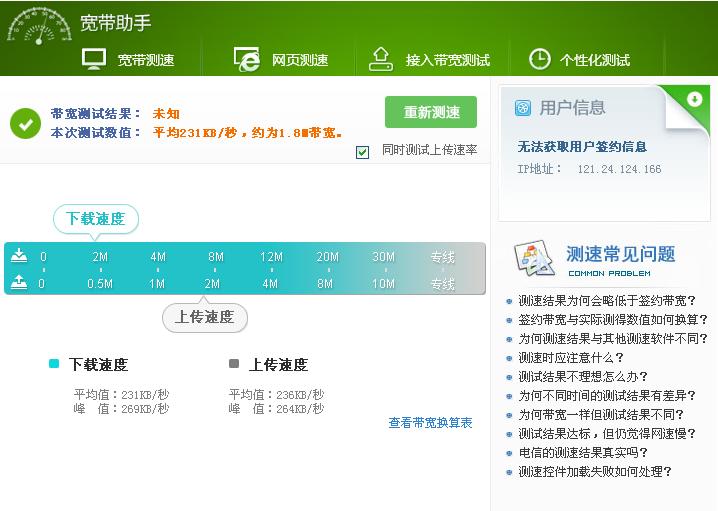The image size is (718, 511).
Task: Open FAQ 测试结果达标,但仍觉得网速慢?
Action: pos(607,434)
